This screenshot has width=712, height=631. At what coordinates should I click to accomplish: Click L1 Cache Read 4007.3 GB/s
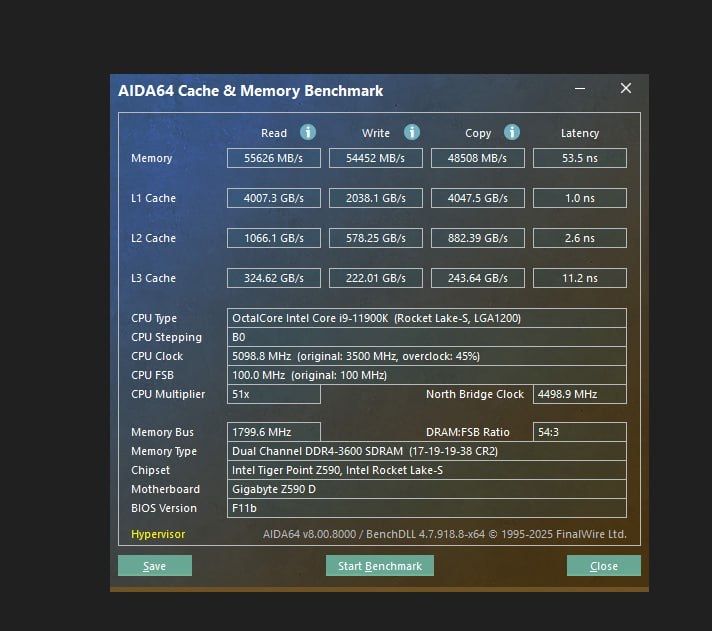pos(274,198)
